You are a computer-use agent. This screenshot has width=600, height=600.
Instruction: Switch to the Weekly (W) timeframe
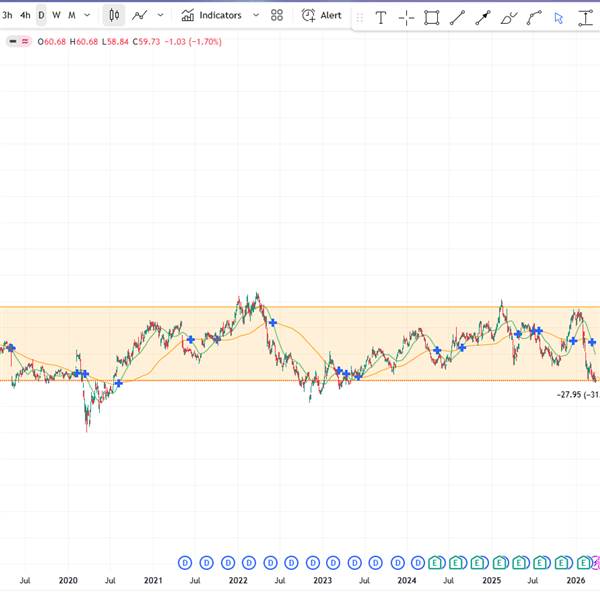pyautogui.click(x=56, y=15)
